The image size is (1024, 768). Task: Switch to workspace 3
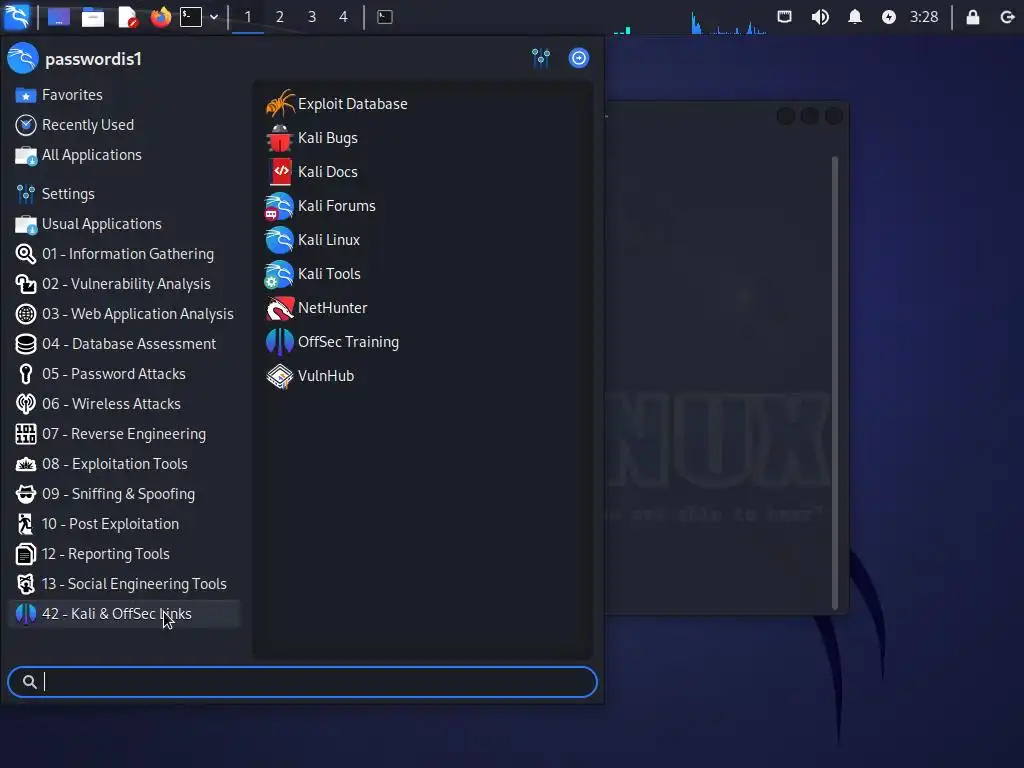312,17
